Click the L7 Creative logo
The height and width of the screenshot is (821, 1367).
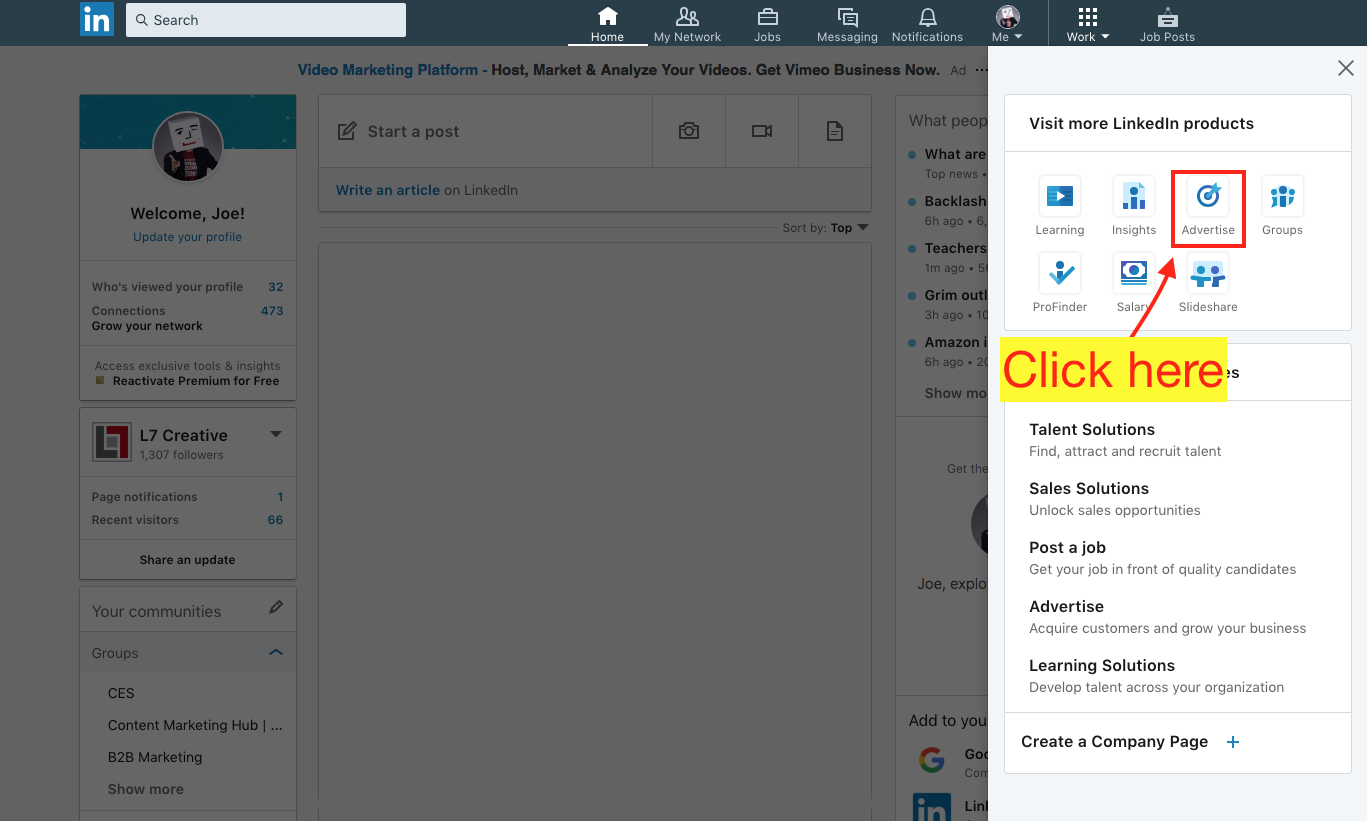pos(111,442)
